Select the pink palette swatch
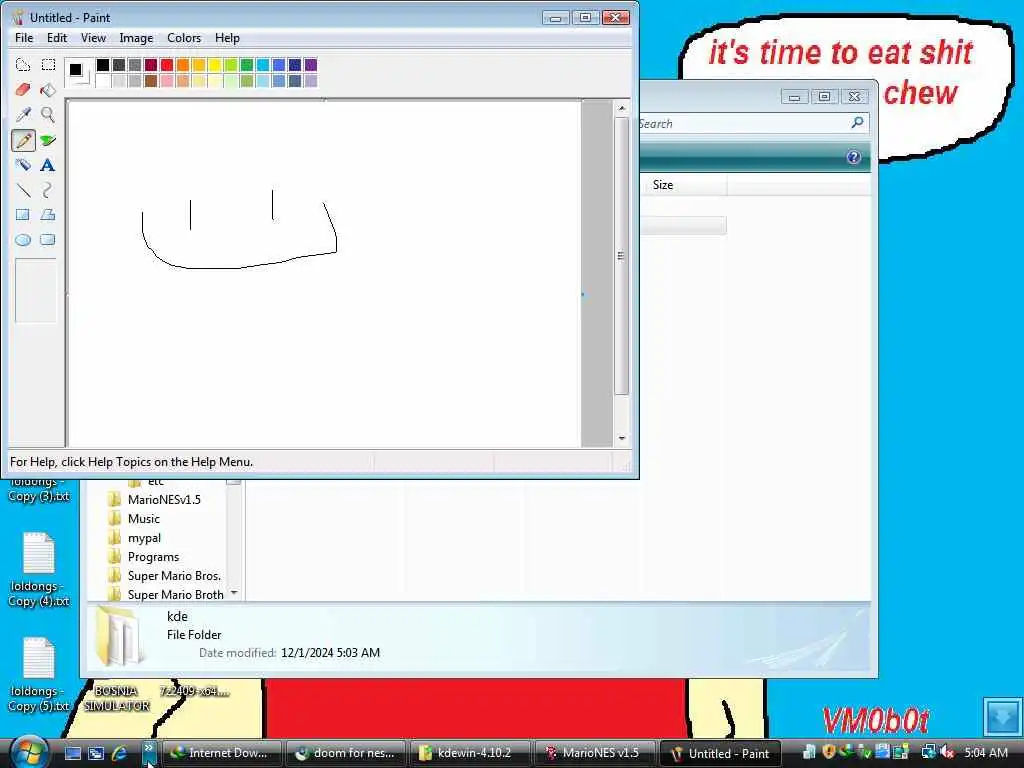 pyautogui.click(x=167, y=80)
